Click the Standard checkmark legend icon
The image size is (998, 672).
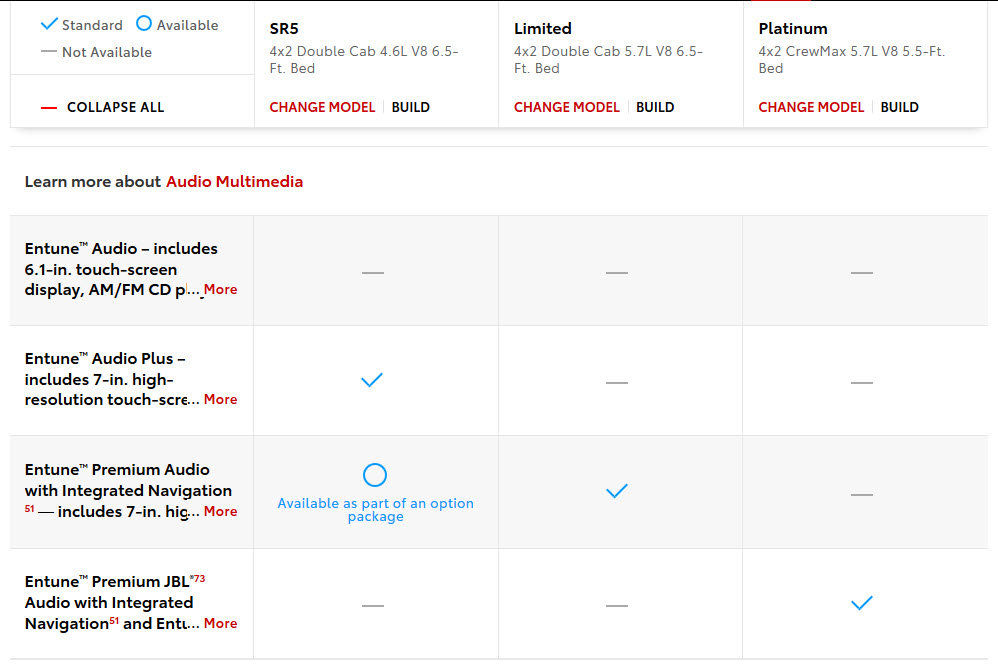pos(49,24)
